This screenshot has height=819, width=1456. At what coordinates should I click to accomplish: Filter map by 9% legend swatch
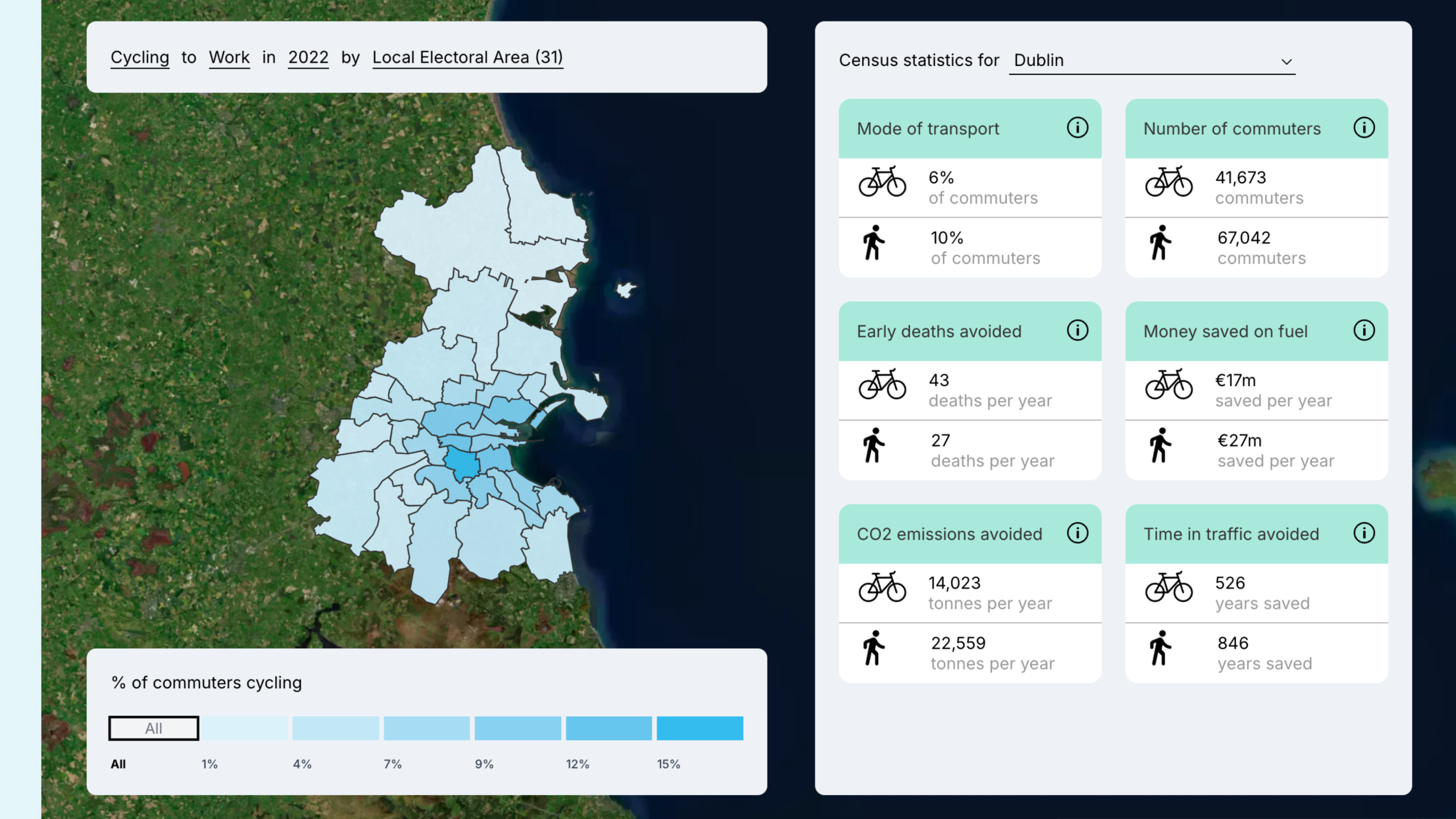[x=518, y=728]
